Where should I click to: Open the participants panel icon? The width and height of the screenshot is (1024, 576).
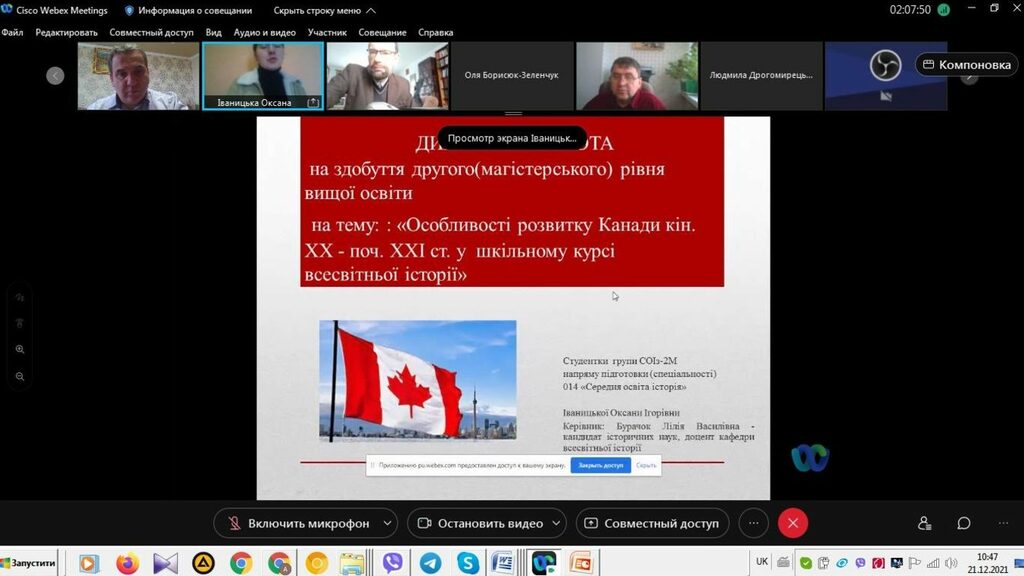924,523
